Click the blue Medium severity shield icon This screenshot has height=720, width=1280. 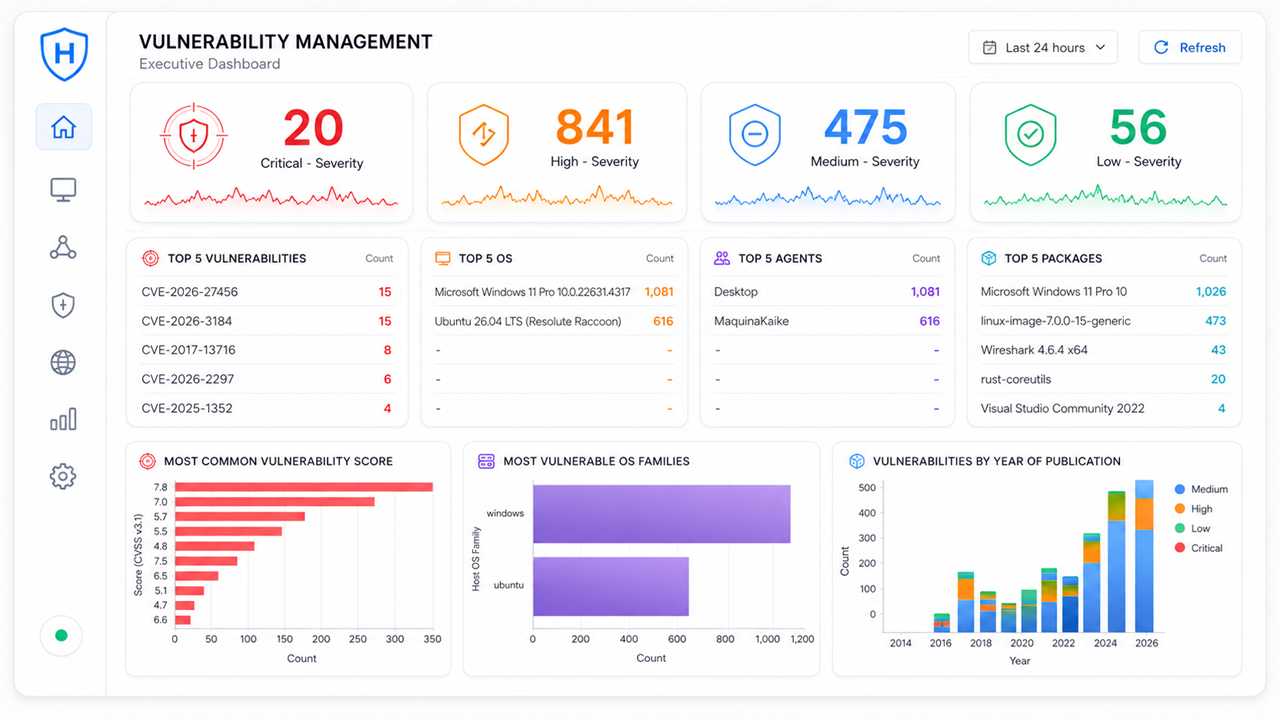754,134
